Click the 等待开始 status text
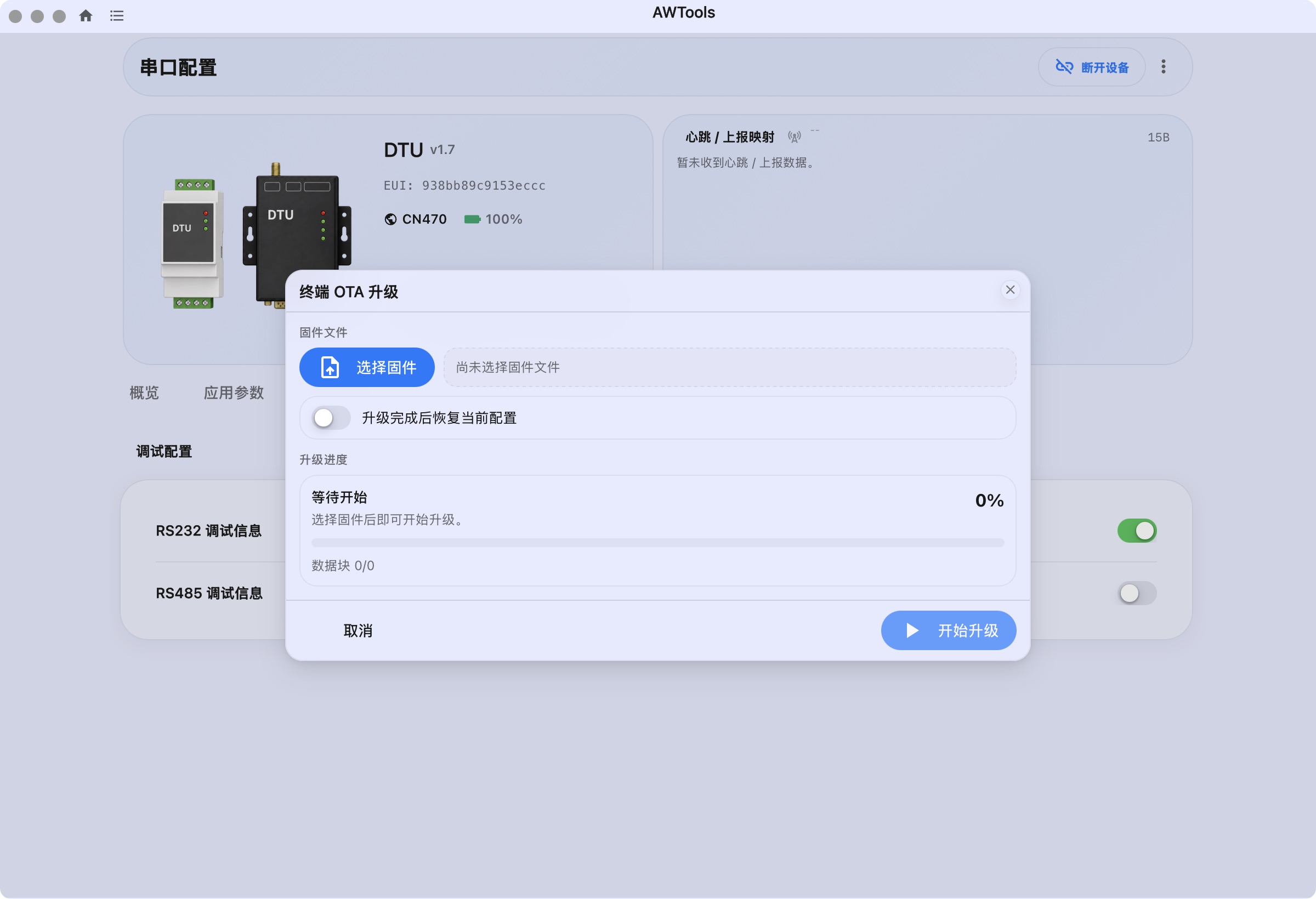 point(339,498)
